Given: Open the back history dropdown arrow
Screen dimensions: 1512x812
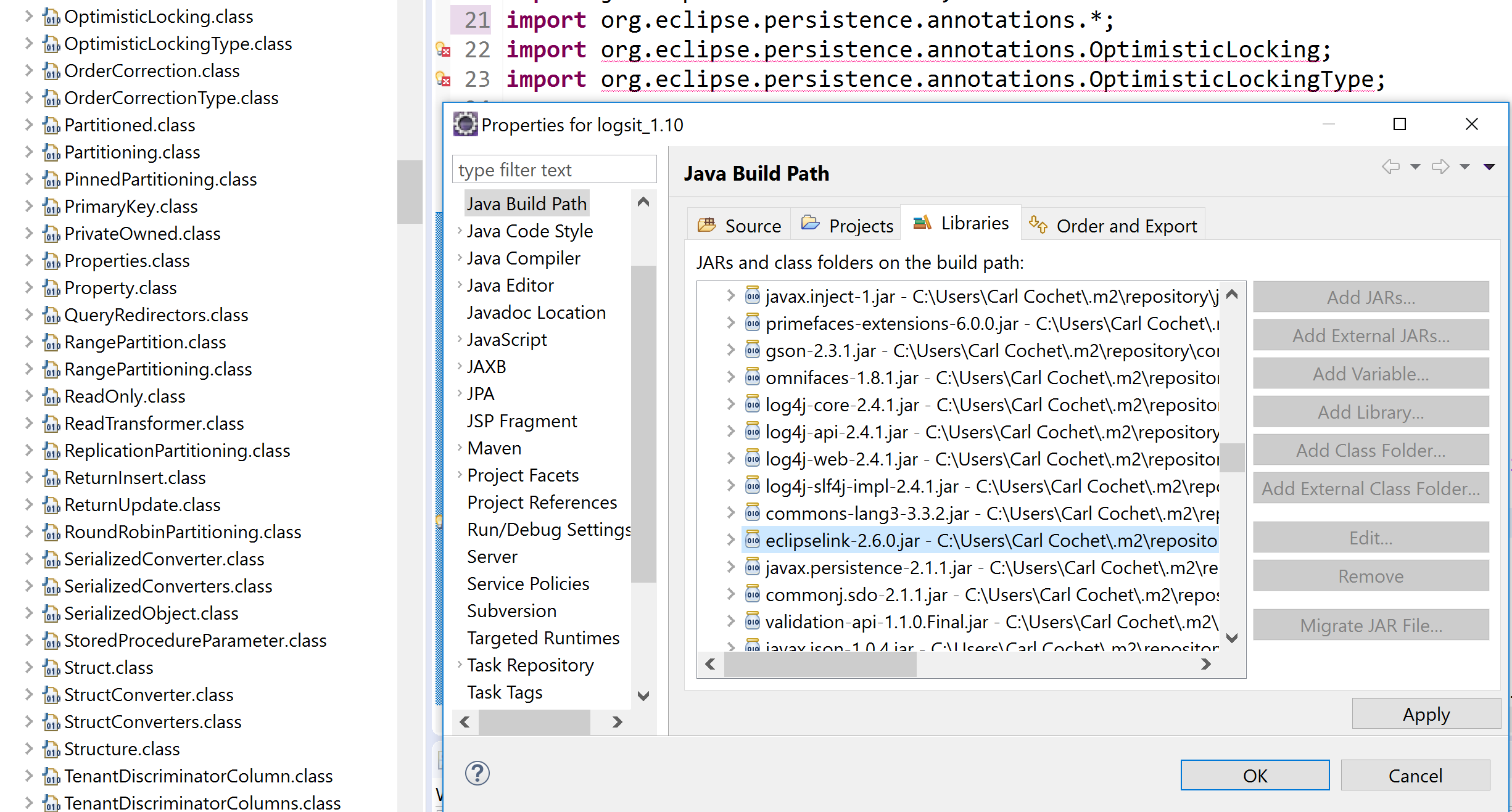Looking at the screenshot, I should [1415, 167].
